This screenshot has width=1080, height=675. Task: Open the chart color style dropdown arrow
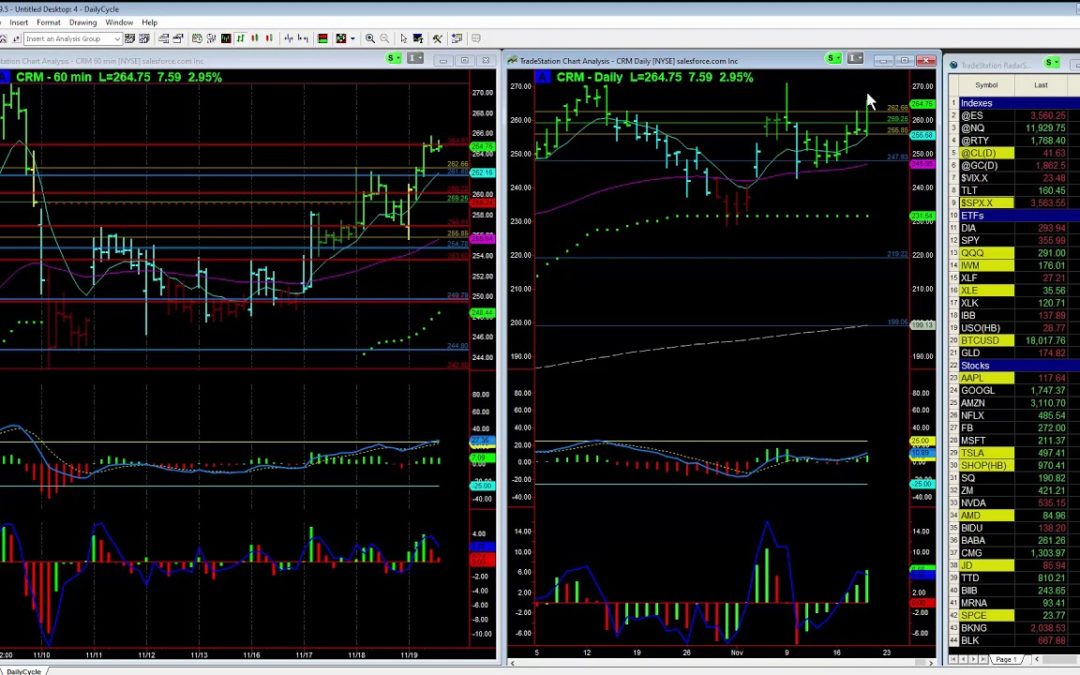pyautogui.click(x=352, y=38)
